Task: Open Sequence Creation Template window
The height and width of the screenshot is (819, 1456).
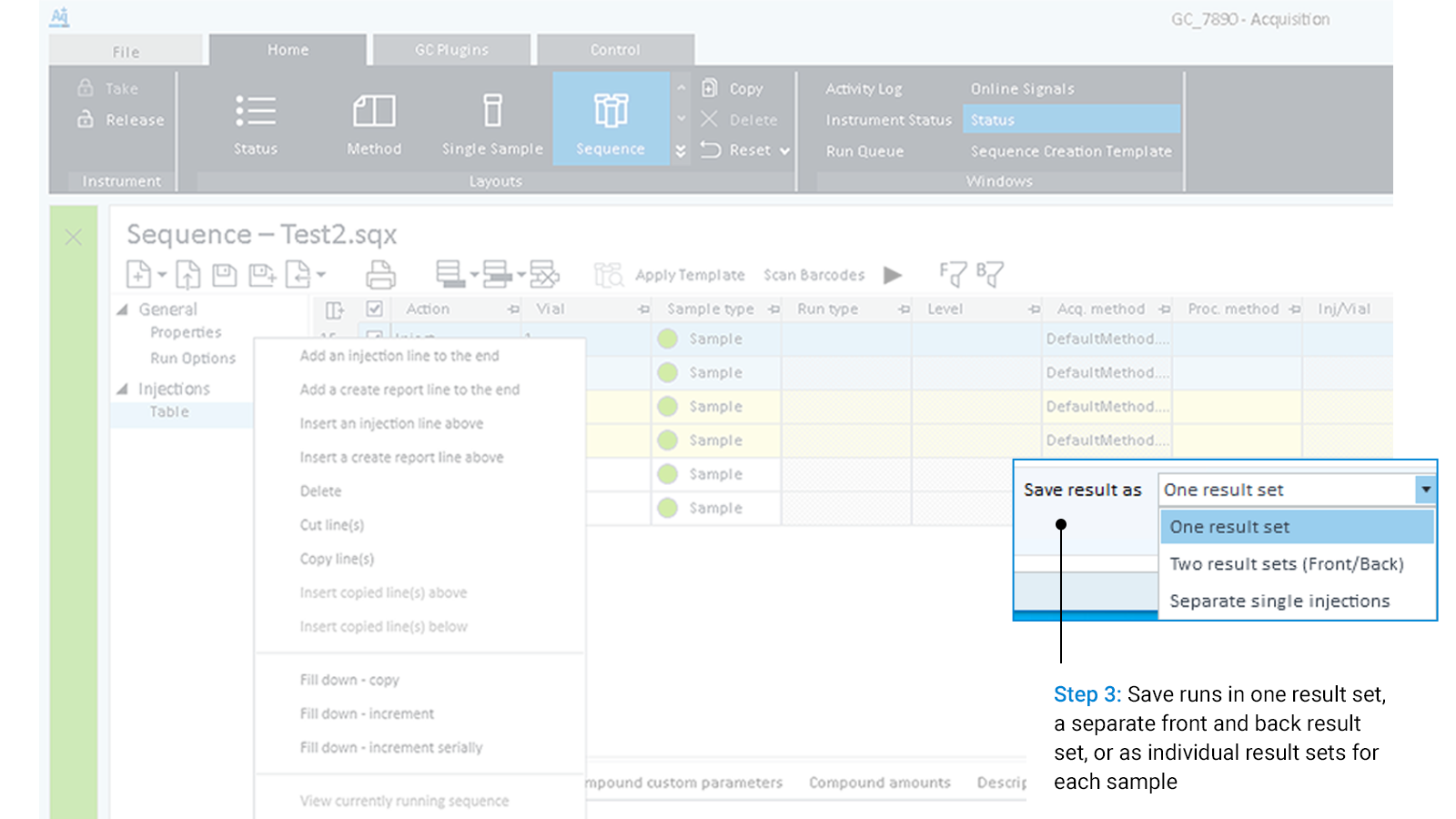Action: pyautogui.click(x=1071, y=151)
